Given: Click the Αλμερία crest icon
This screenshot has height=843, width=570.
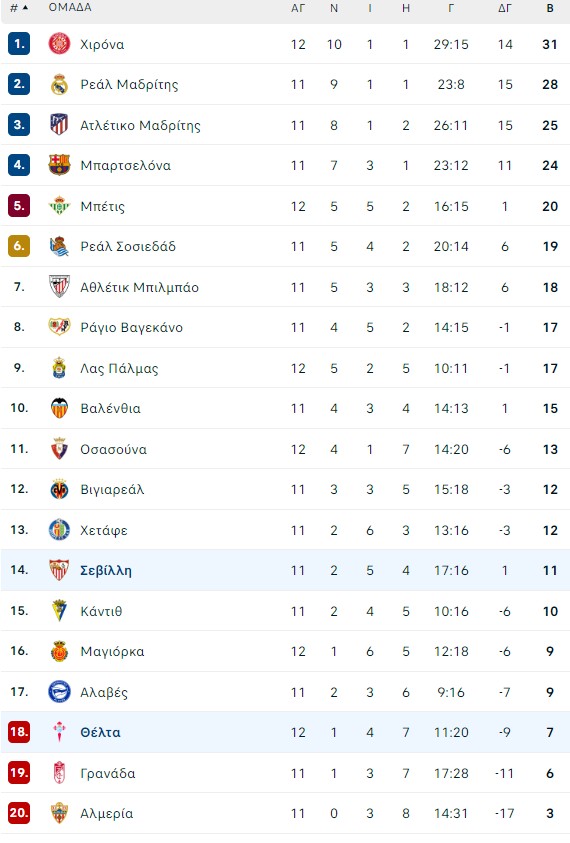Looking at the screenshot, I should [x=59, y=813].
